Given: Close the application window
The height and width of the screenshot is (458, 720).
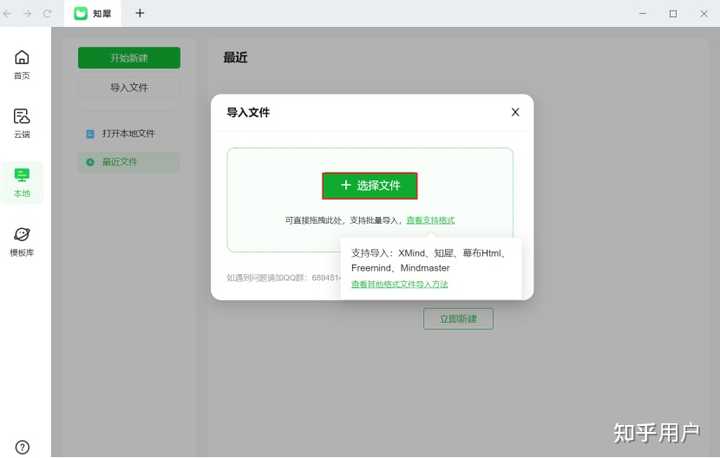Looking at the screenshot, I should point(703,13).
